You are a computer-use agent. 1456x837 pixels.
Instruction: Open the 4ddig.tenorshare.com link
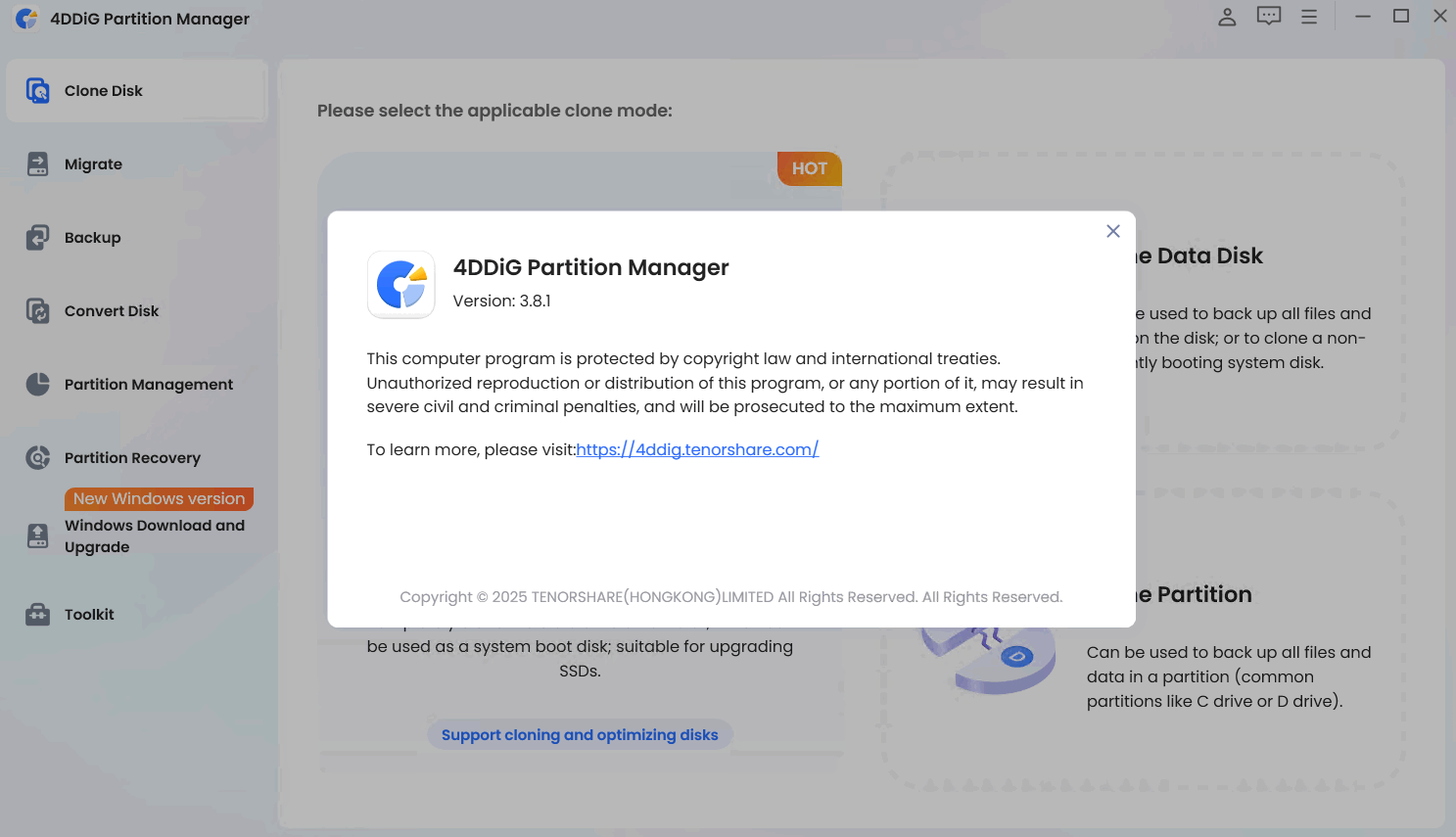(697, 449)
